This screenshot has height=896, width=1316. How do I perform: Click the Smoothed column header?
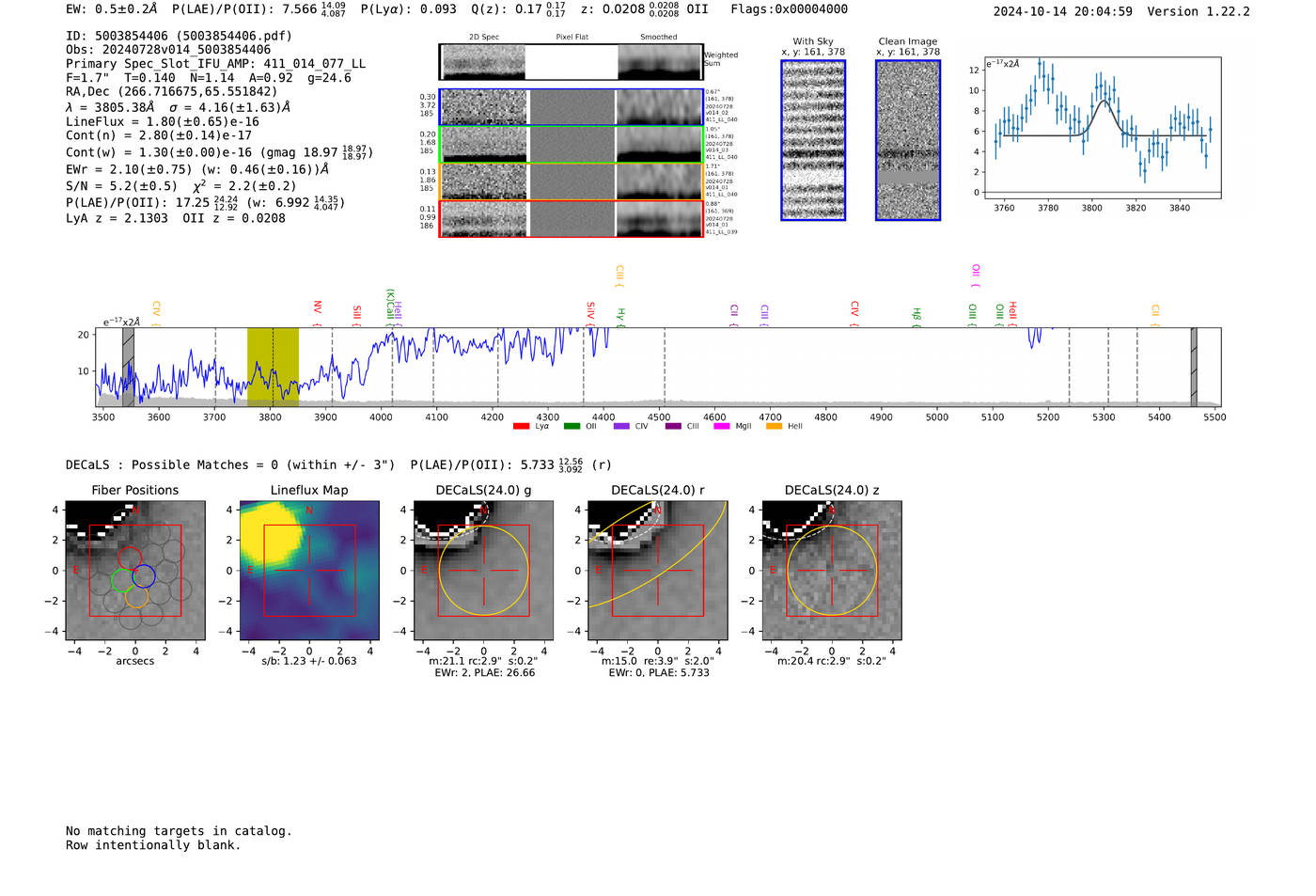658,37
